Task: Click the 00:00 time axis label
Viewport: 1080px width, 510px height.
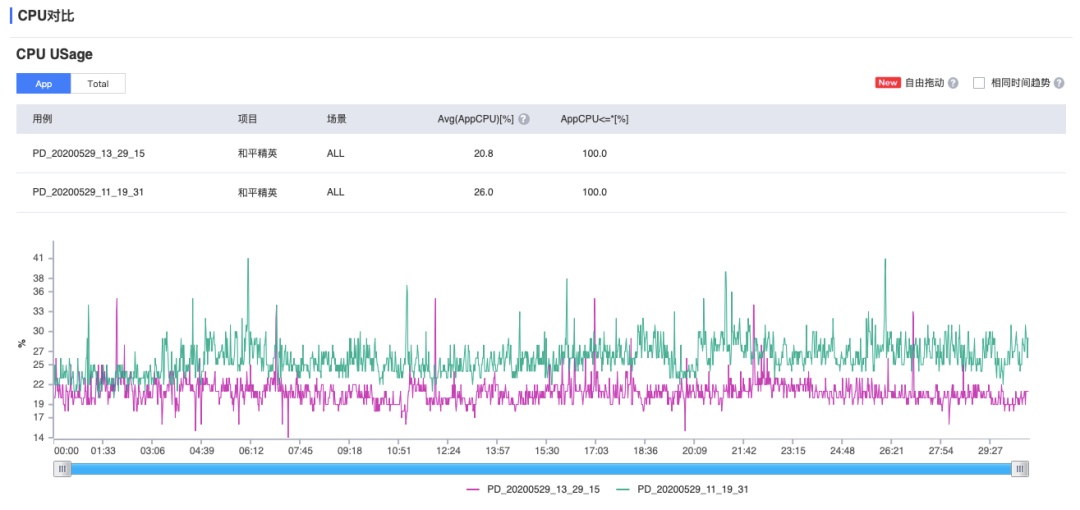Action: point(67,451)
